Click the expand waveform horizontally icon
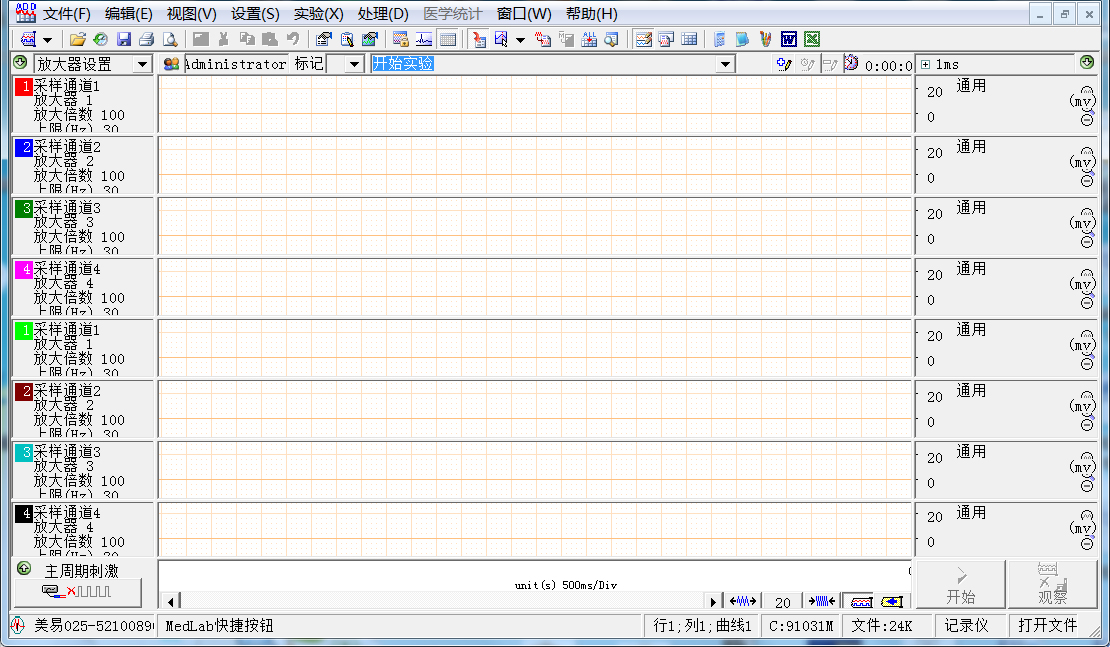The image size is (1110, 647). [743, 601]
